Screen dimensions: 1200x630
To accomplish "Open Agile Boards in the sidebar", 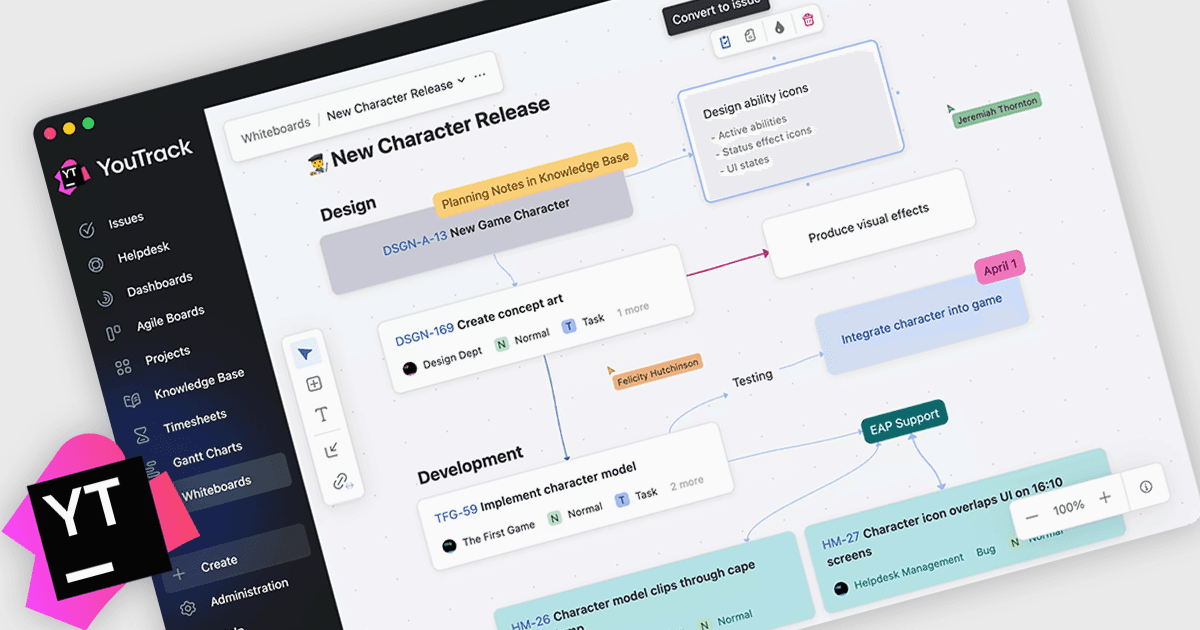I will 156,323.
